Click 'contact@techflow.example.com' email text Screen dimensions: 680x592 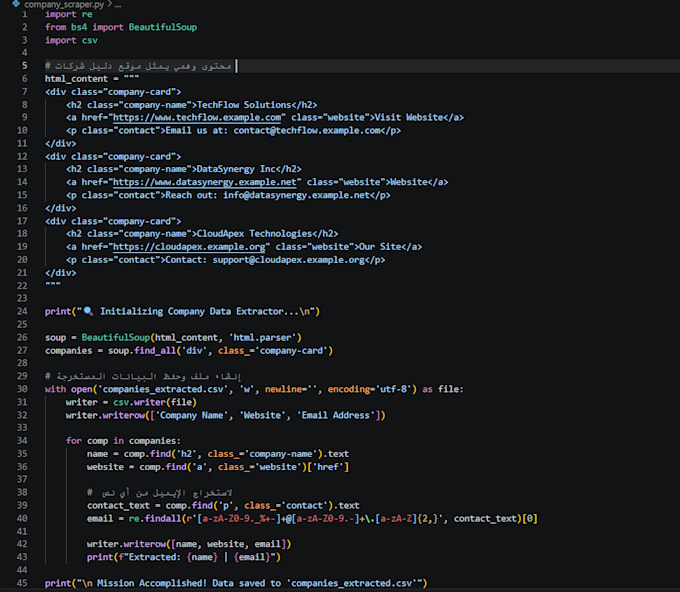tap(307, 131)
